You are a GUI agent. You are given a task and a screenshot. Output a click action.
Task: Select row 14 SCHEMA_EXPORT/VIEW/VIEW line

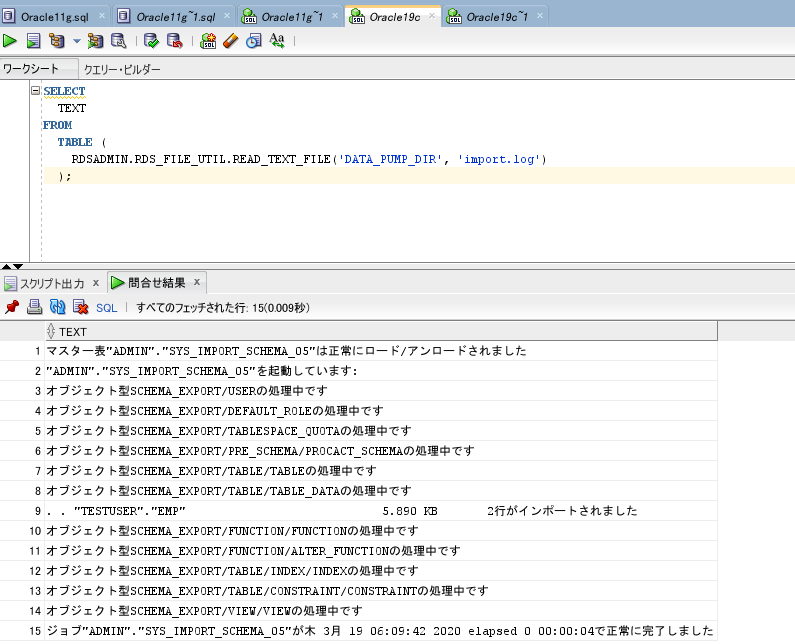(381, 611)
